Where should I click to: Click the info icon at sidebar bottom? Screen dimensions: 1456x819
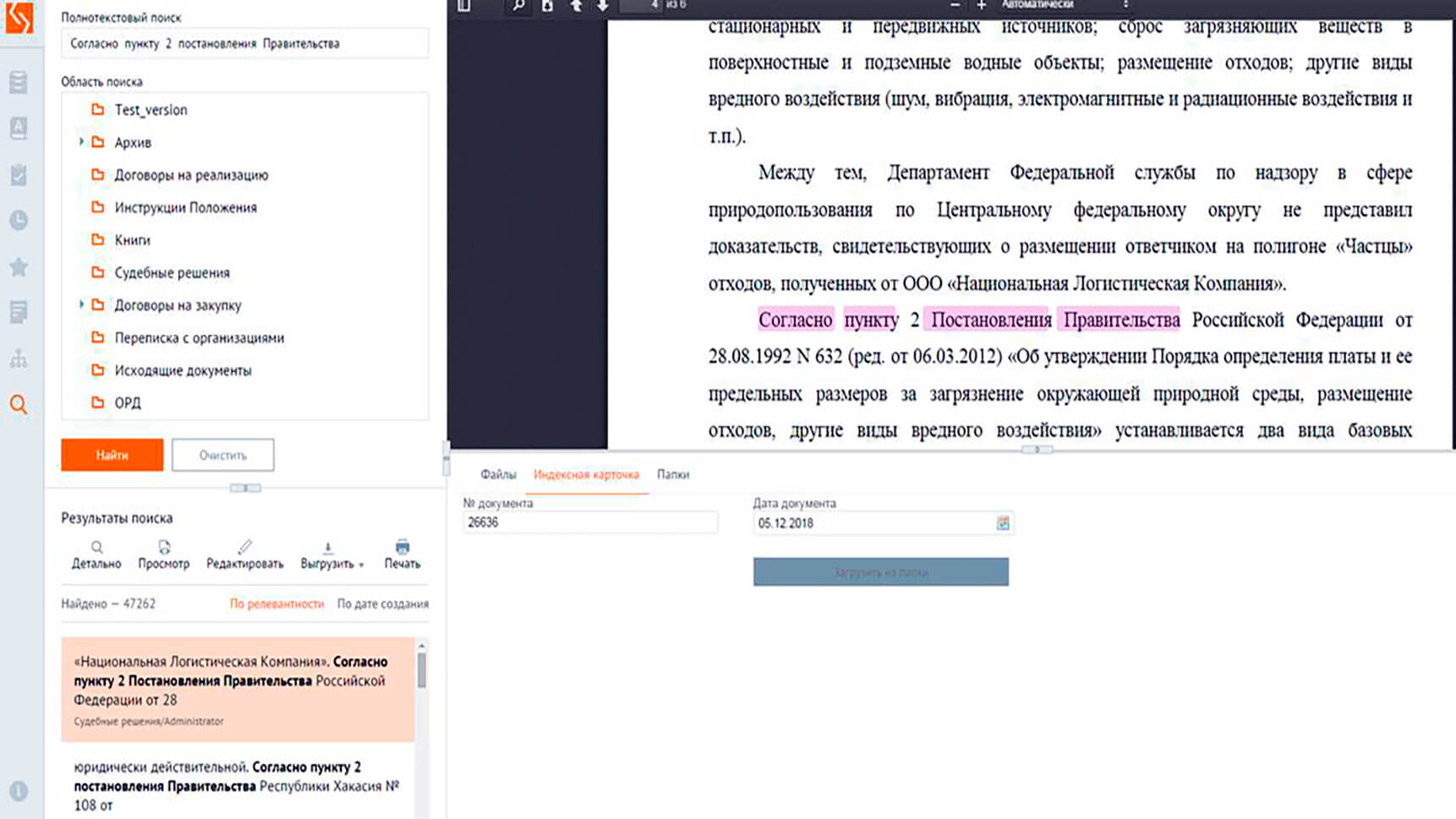click(x=19, y=791)
